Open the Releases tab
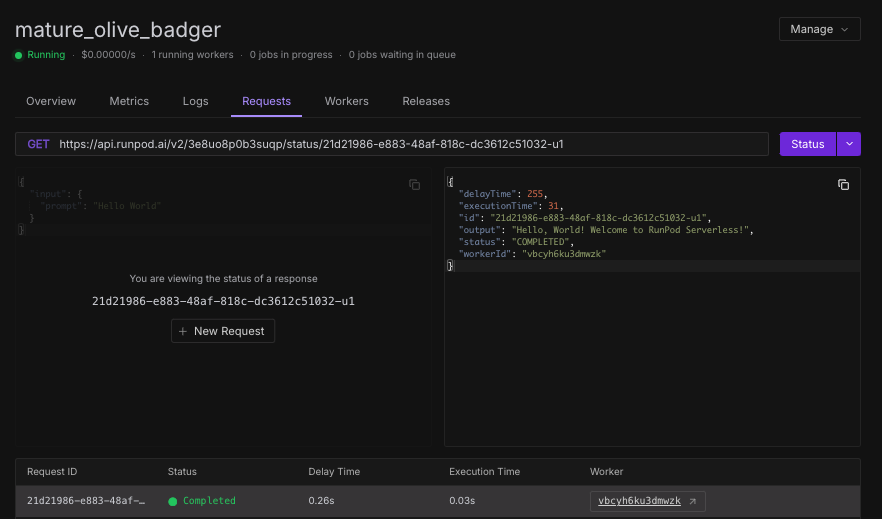The image size is (882, 519). pyautogui.click(x=426, y=101)
